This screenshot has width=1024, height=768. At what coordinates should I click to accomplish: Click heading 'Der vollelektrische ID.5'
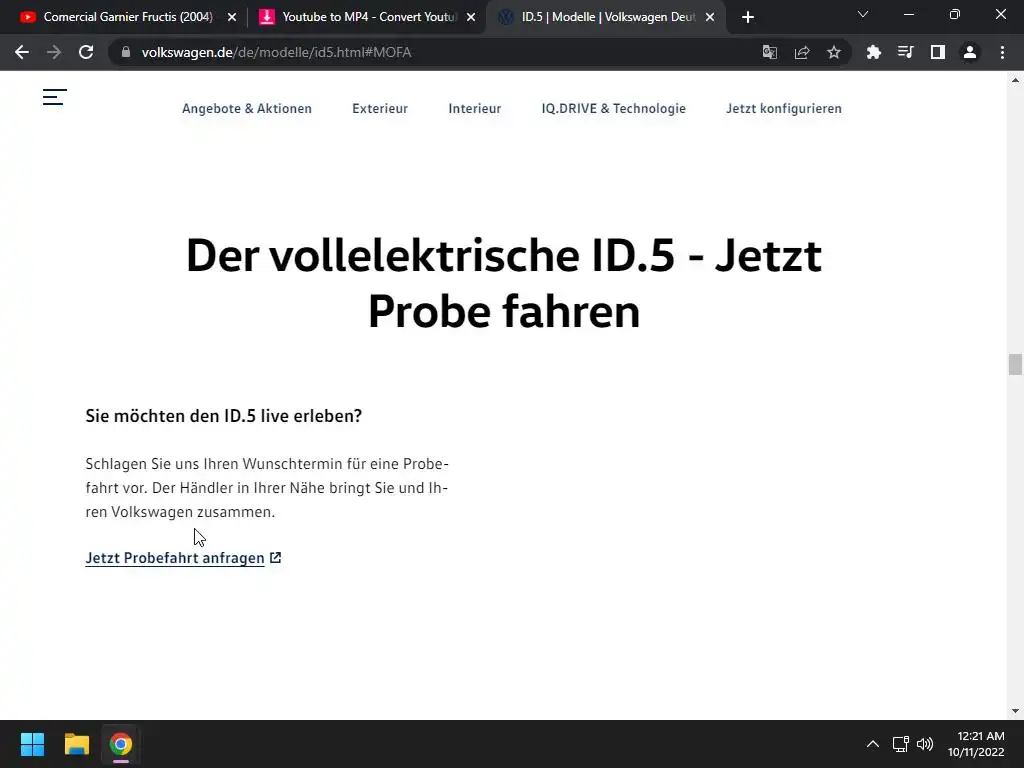504,283
